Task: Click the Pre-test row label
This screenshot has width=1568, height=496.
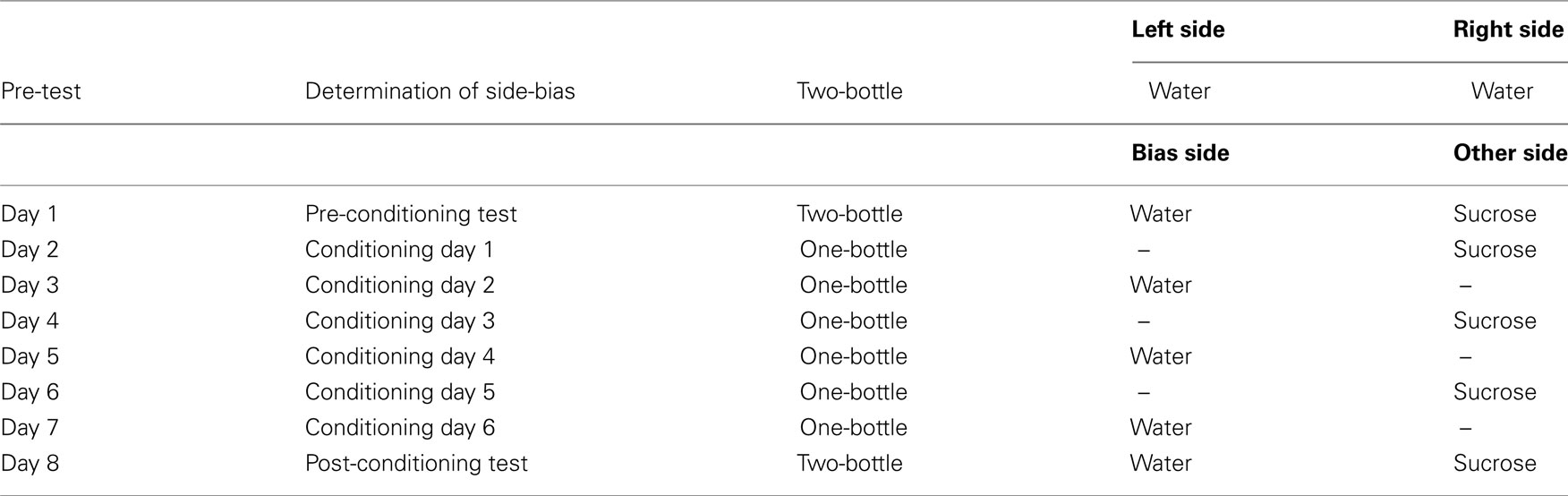Action: (x=41, y=91)
